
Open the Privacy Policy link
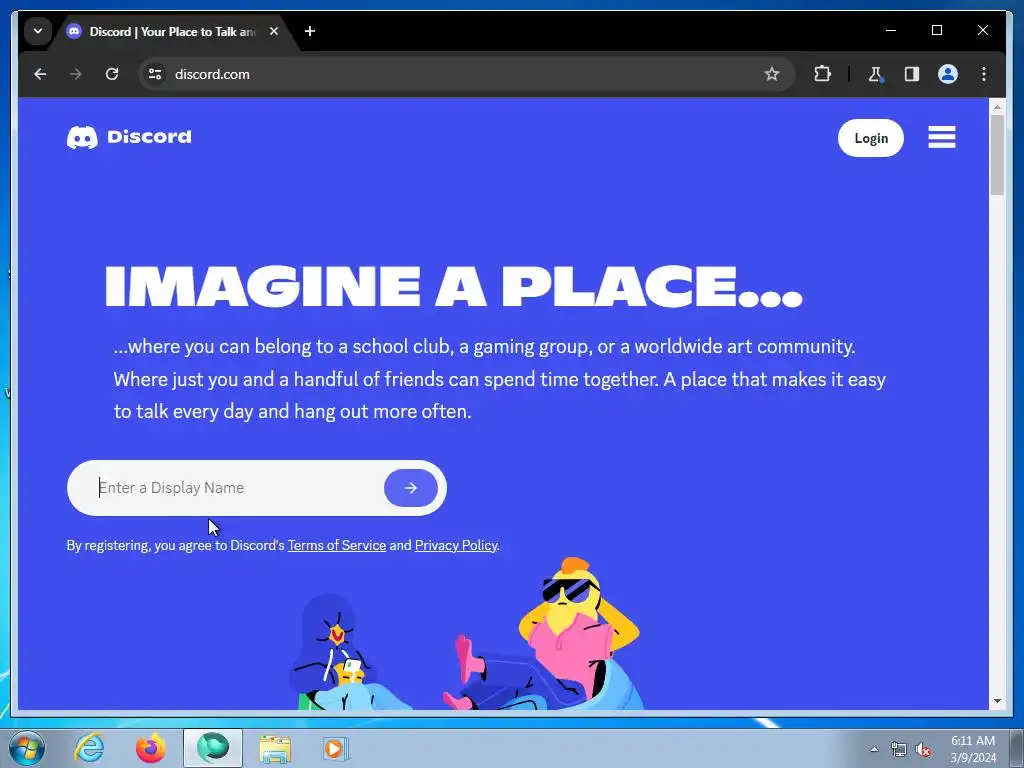point(456,545)
